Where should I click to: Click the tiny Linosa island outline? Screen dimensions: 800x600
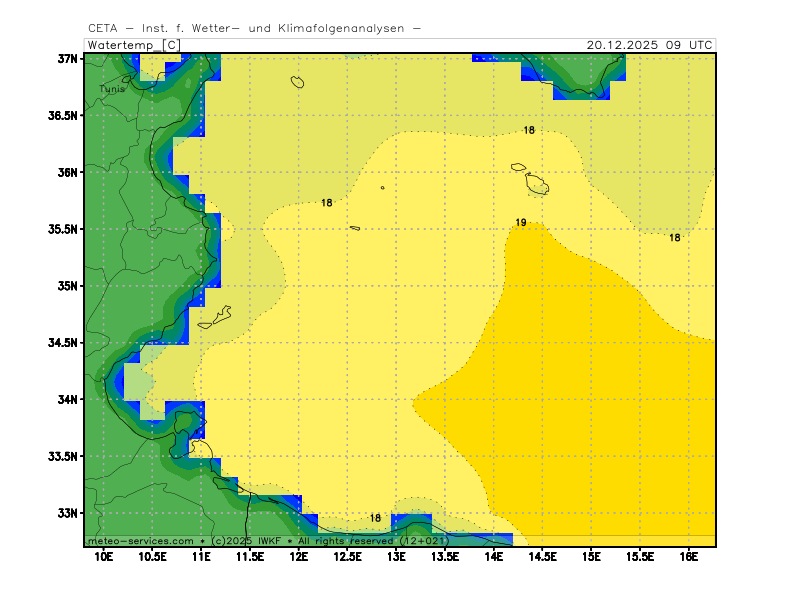pyautogui.click(x=382, y=187)
